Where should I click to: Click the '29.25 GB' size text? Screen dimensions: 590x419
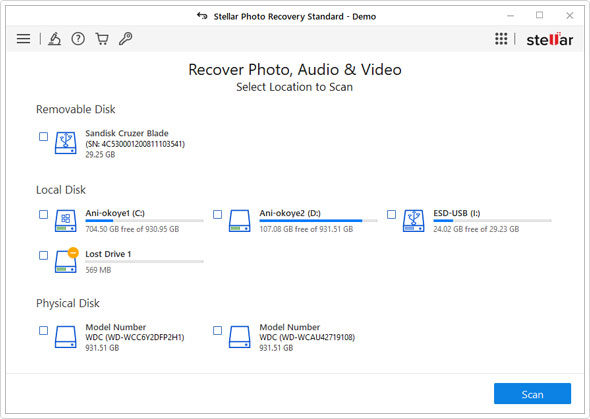[100, 154]
